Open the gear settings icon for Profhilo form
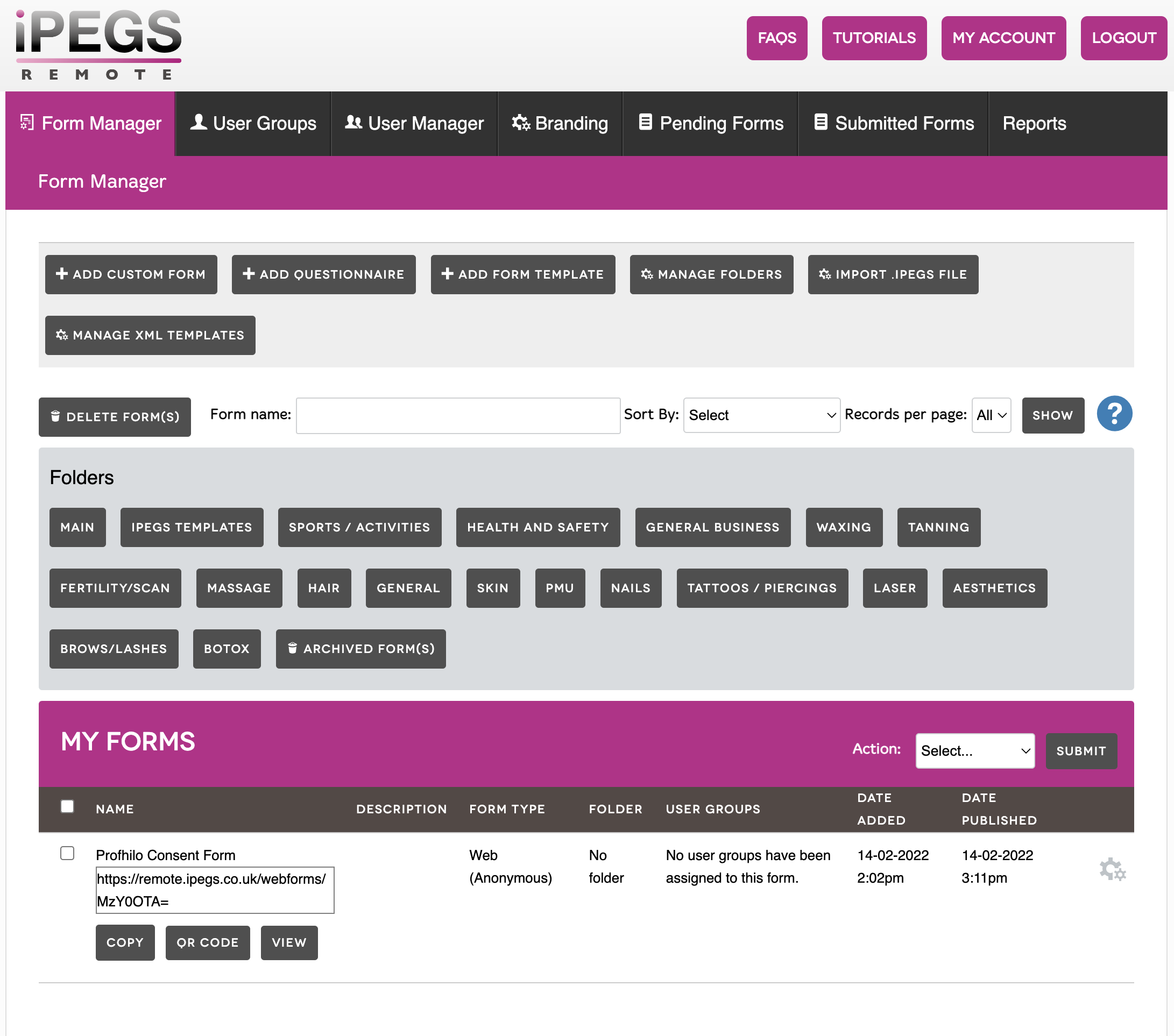This screenshot has height=1036, width=1174. point(1112,869)
